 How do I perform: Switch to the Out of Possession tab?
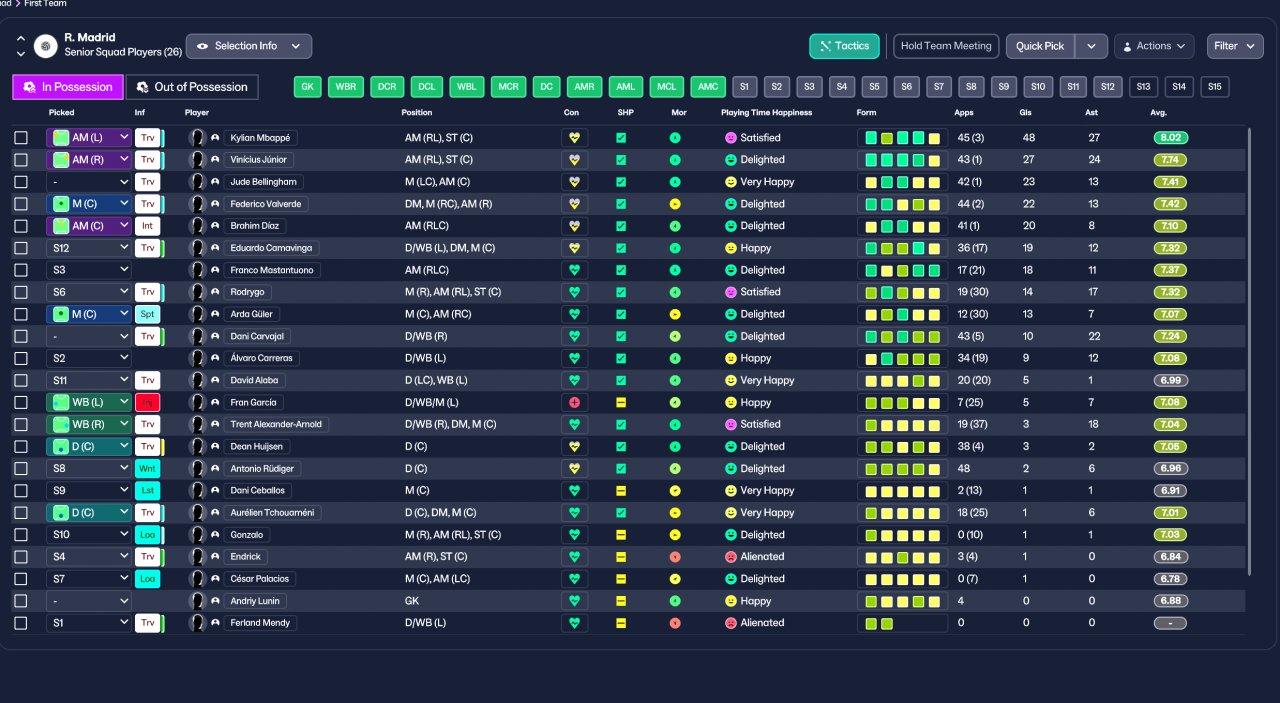[x=192, y=87]
